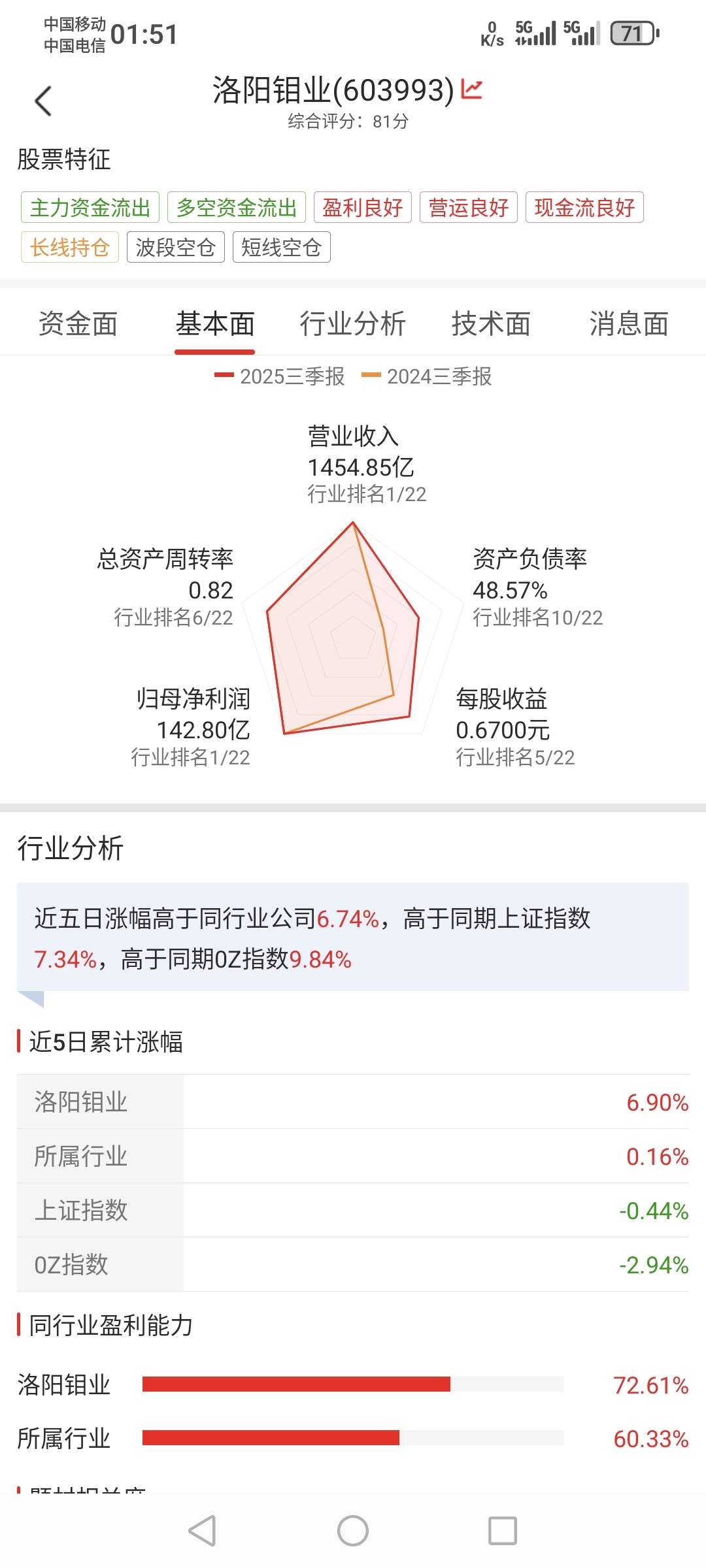The width and height of the screenshot is (706, 1568).
Task: Tap the back arrow icon
Action: click(43, 101)
